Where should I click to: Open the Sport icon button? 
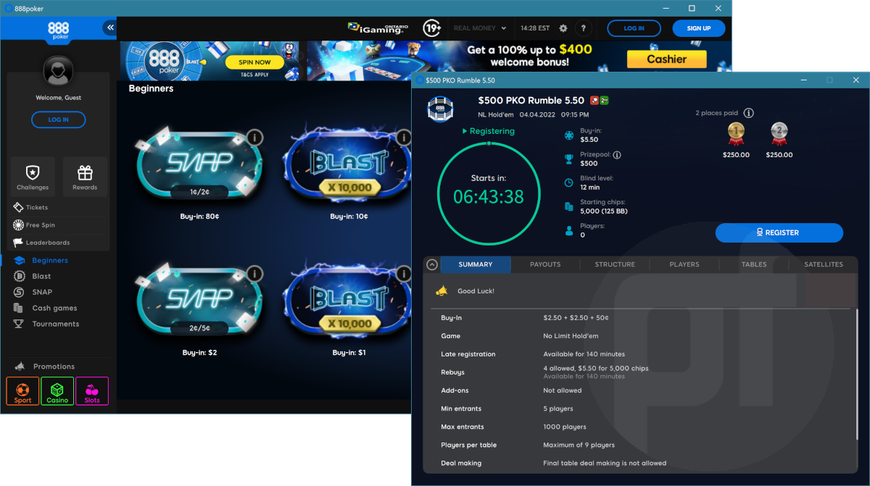(x=23, y=391)
